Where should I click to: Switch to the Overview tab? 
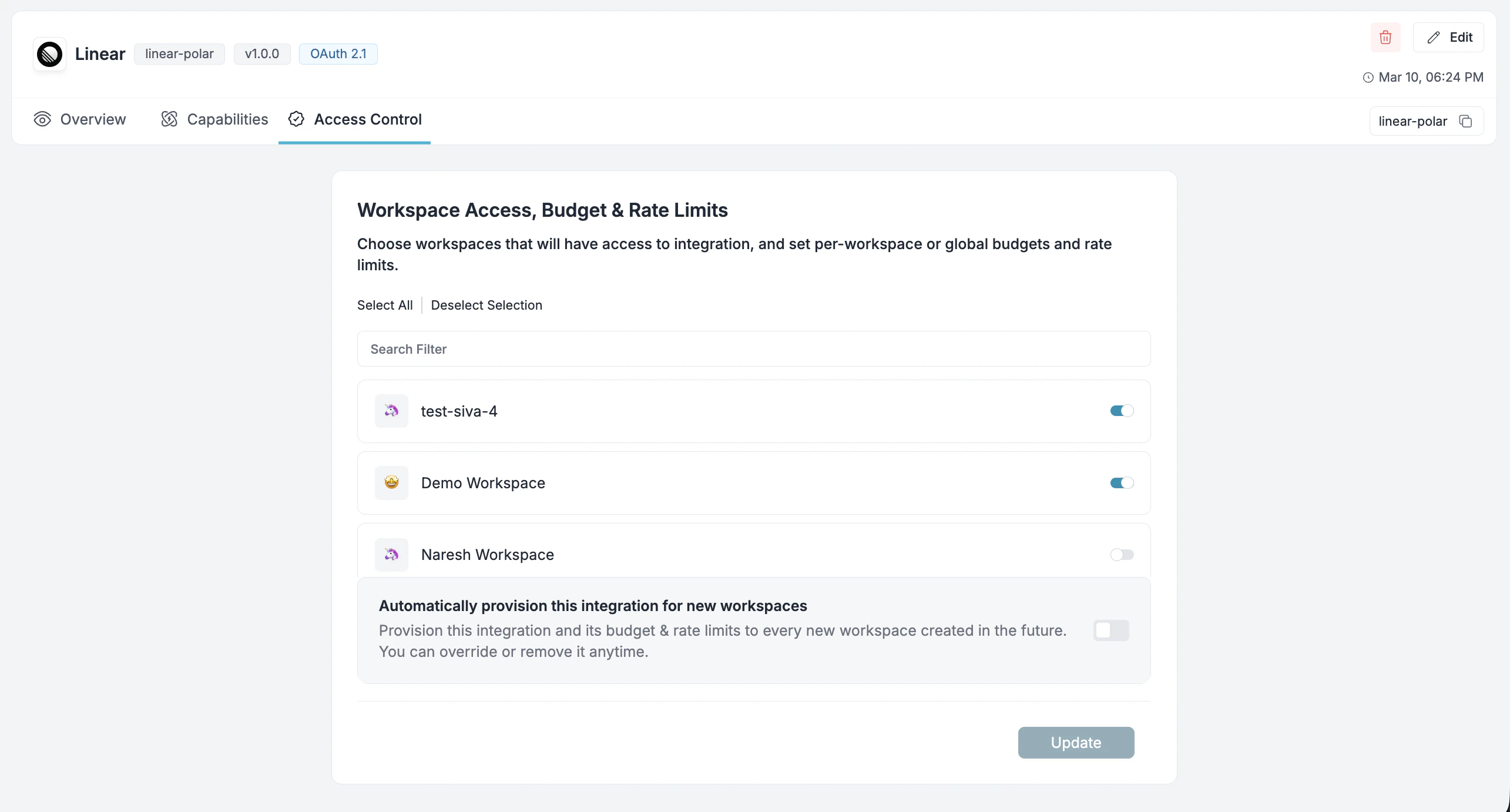click(93, 119)
